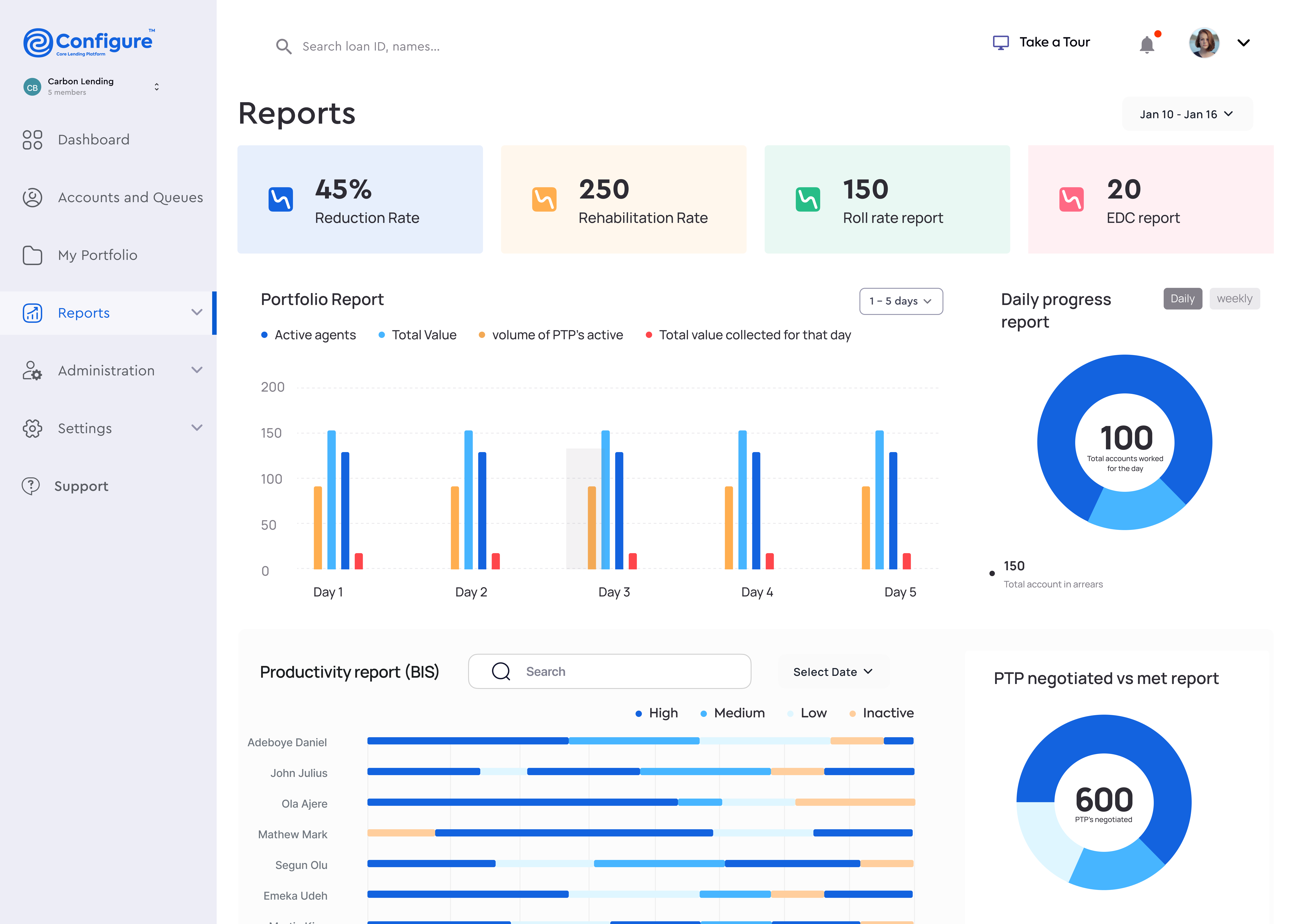Open the 20 EDC report card
The height and width of the screenshot is (924, 1300).
1150,199
